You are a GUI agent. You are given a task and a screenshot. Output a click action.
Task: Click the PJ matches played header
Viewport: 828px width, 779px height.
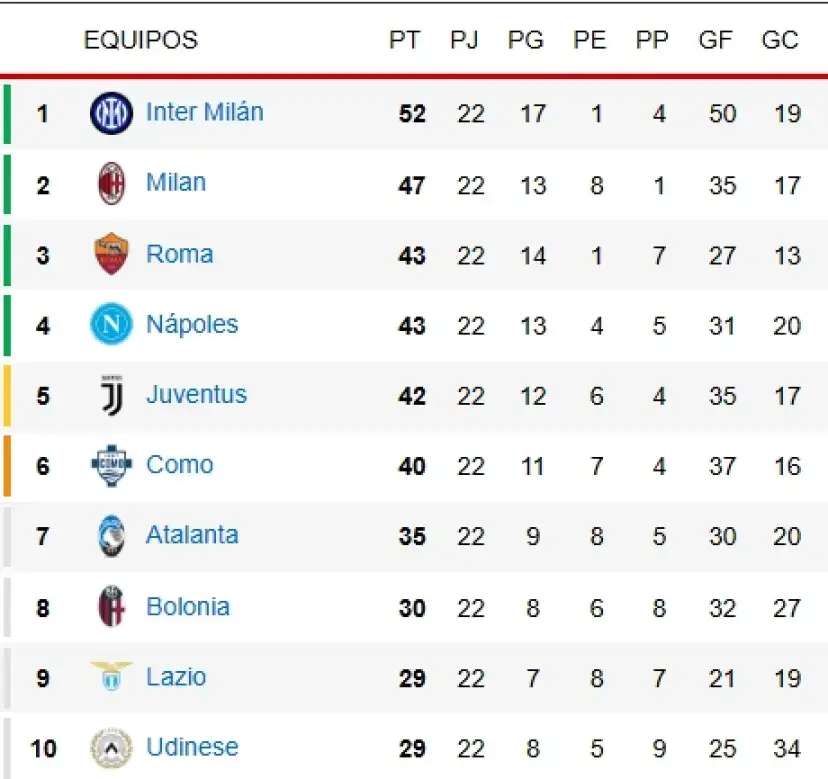click(464, 40)
